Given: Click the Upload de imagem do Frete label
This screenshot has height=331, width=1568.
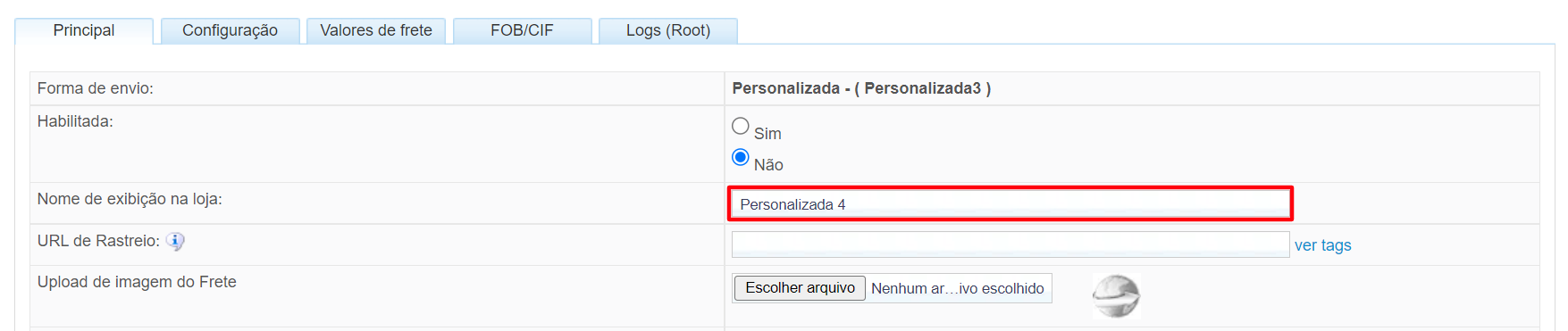Looking at the screenshot, I should pos(137,282).
